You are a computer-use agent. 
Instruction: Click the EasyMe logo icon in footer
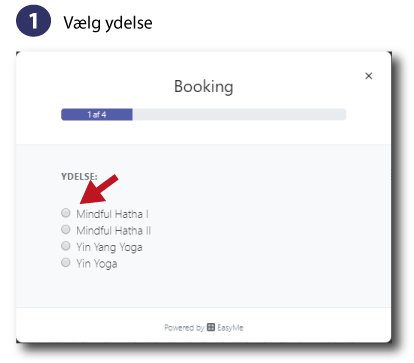211,327
